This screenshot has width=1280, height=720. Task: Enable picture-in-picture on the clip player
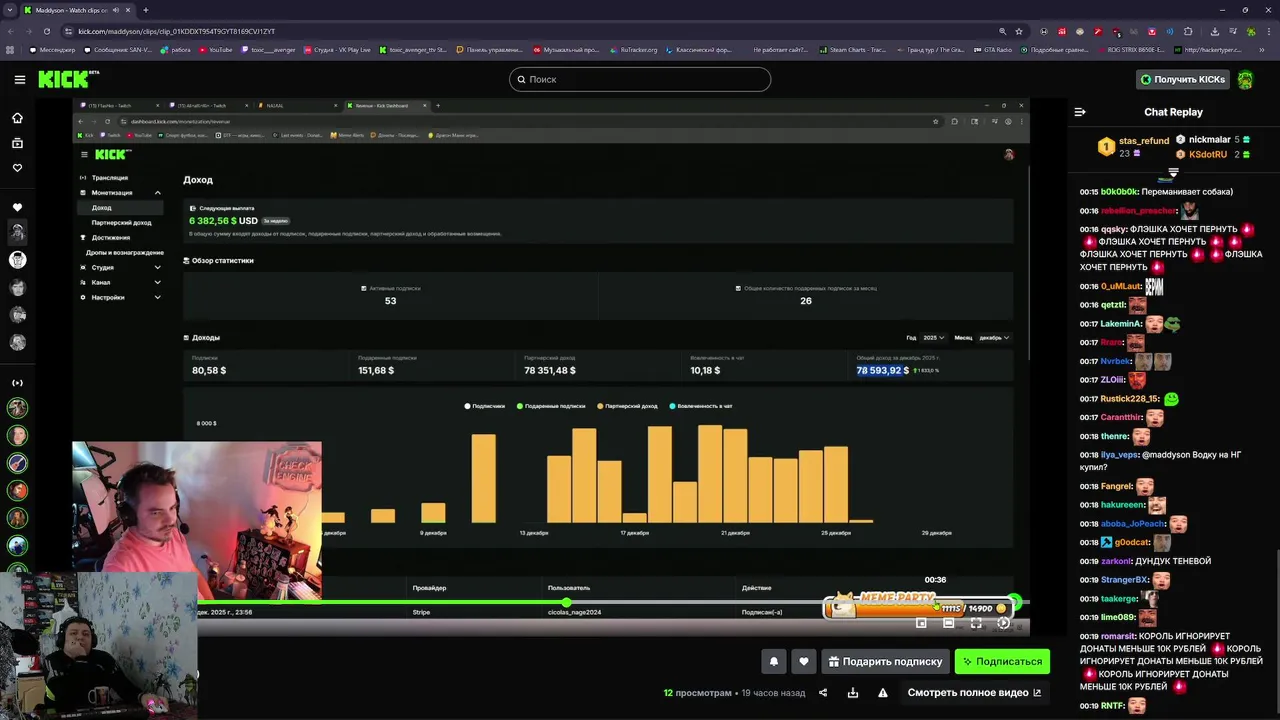point(921,623)
